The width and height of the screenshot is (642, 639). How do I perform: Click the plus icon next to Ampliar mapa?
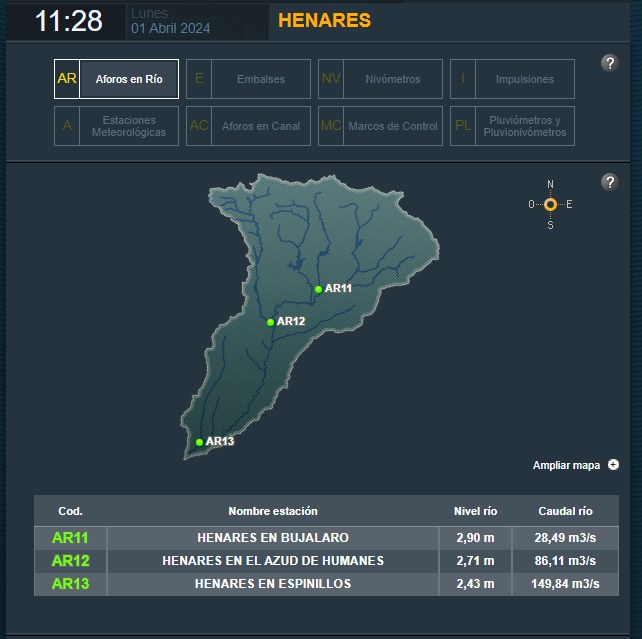613,465
